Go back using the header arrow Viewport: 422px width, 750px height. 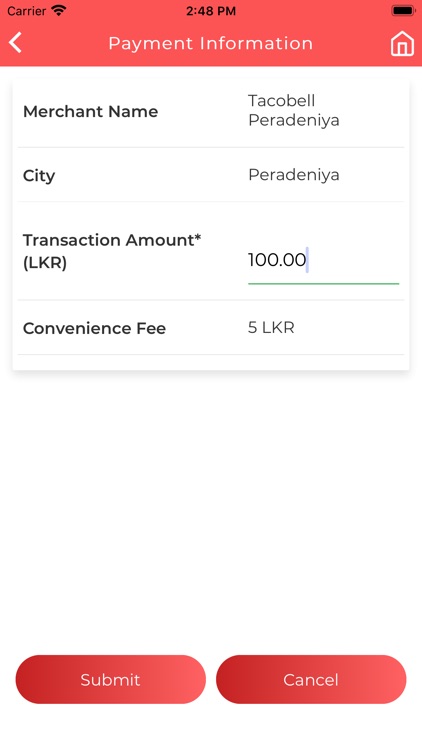pyautogui.click(x=15, y=43)
